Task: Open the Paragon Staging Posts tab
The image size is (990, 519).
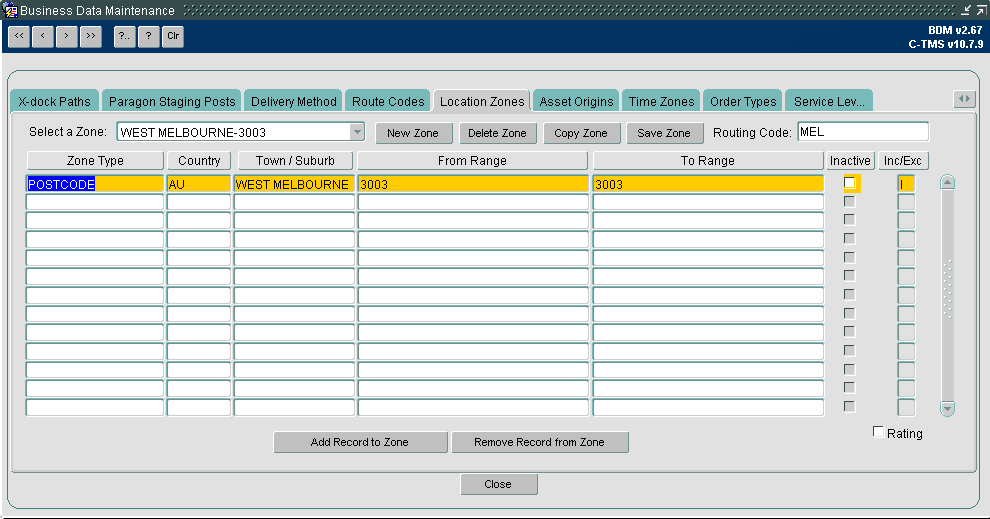Action: 172,102
